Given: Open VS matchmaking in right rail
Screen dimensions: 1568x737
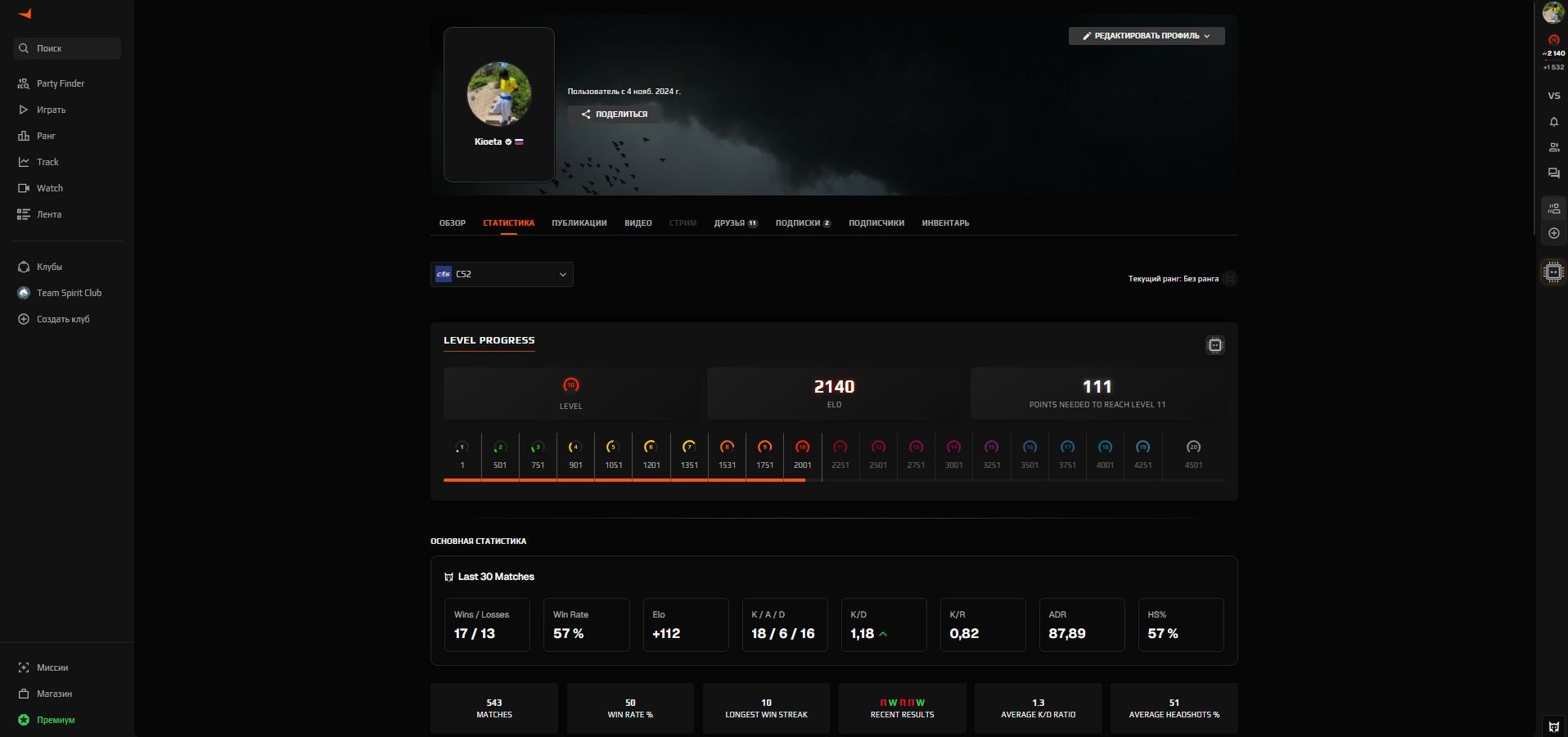Looking at the screenshot, I should click(x=1553, y=96).
